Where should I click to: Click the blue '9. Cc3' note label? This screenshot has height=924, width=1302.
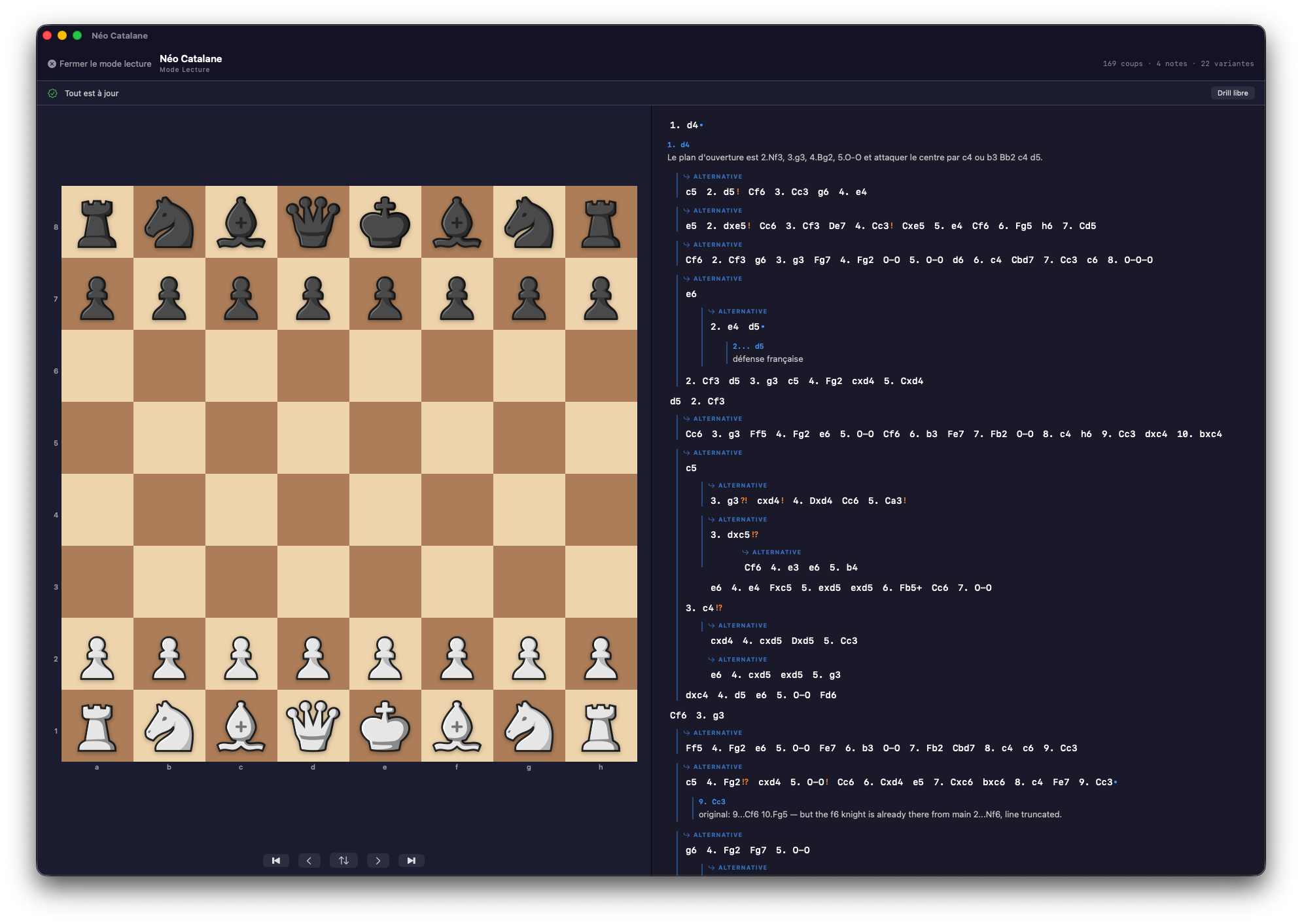point(712,802)
